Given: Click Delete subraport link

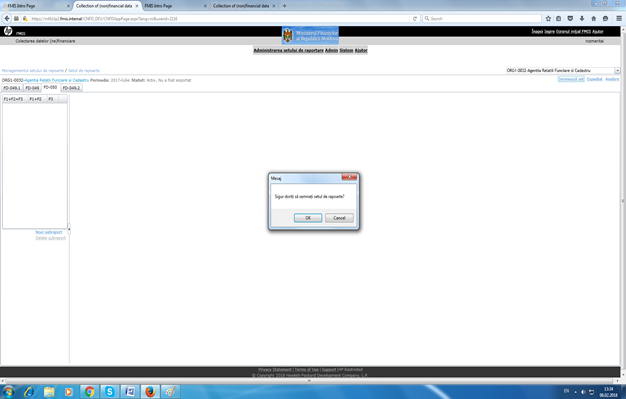Looking at the screenshot, I should [50, 238].
